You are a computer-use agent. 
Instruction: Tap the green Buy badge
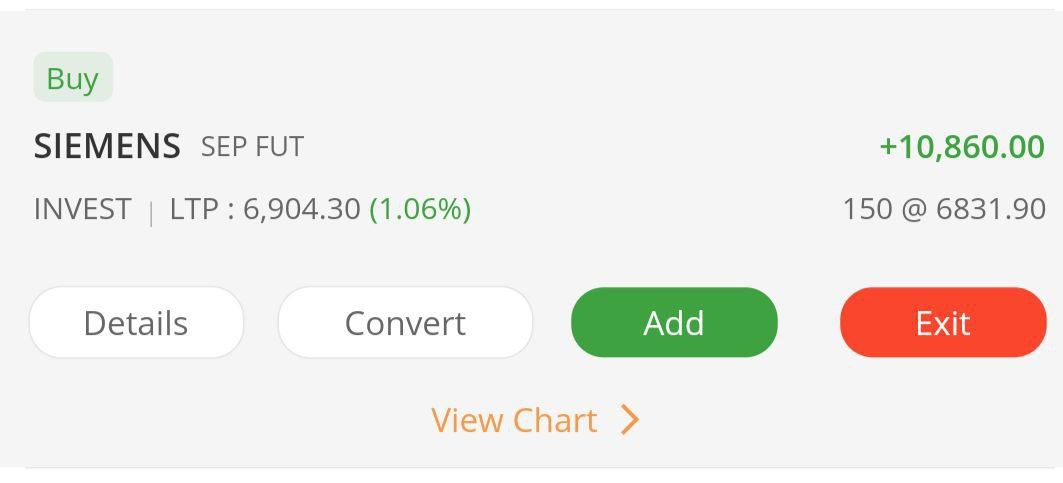(x=72, y=78)
